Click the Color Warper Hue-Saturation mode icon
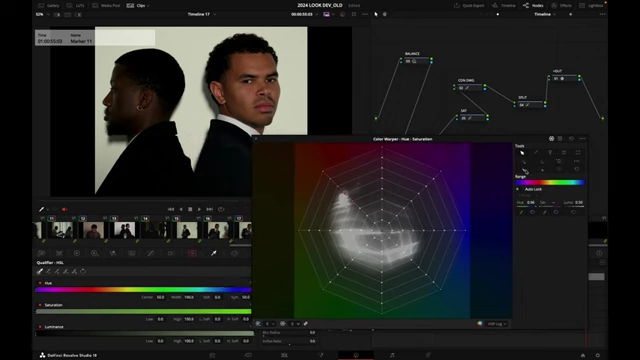 pos(551,139)
